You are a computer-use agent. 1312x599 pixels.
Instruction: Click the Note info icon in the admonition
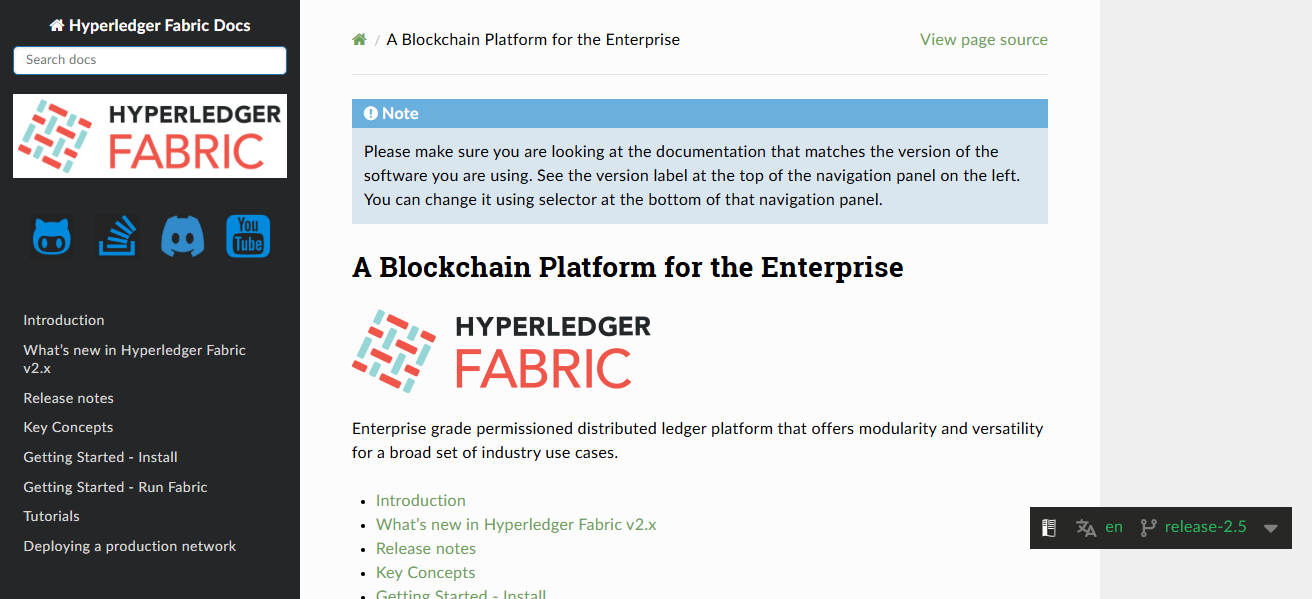(371, 113)
